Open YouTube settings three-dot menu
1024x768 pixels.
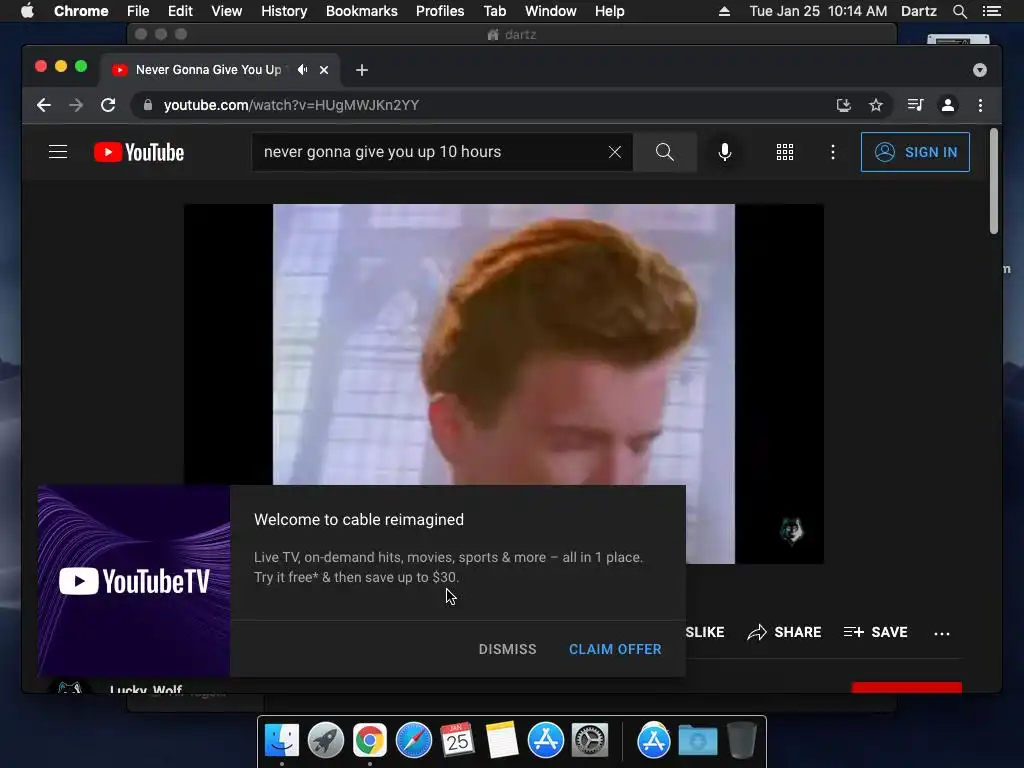coord(833,152)
